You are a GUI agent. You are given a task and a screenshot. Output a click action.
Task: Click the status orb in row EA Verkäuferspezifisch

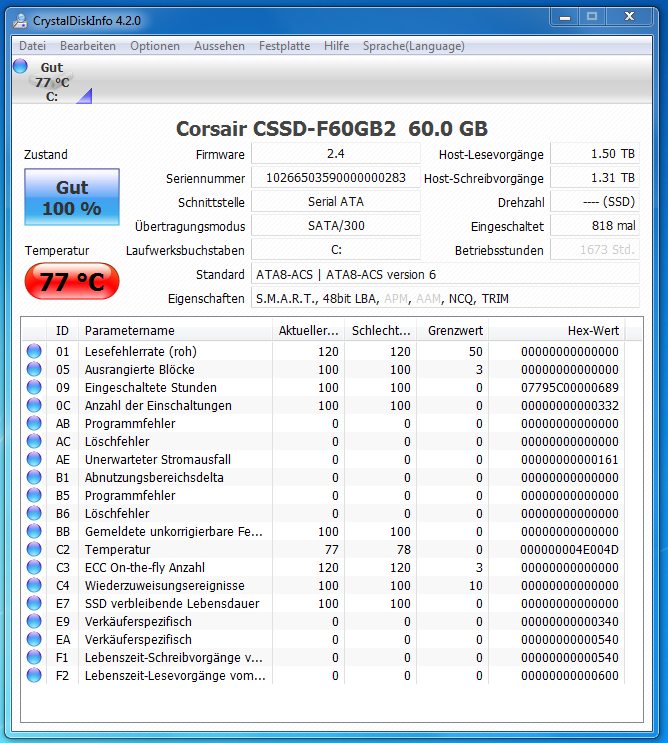click(x=34, y=639)
